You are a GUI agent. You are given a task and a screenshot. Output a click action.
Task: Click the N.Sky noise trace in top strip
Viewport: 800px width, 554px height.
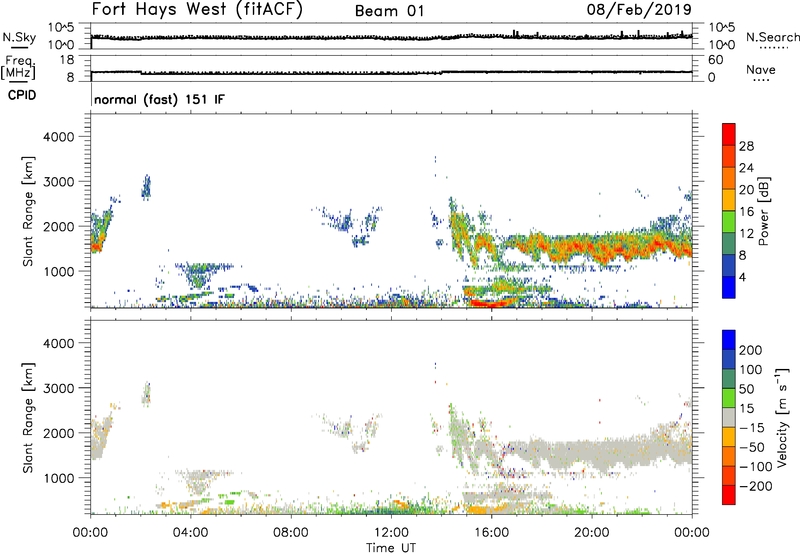point(391,37)
